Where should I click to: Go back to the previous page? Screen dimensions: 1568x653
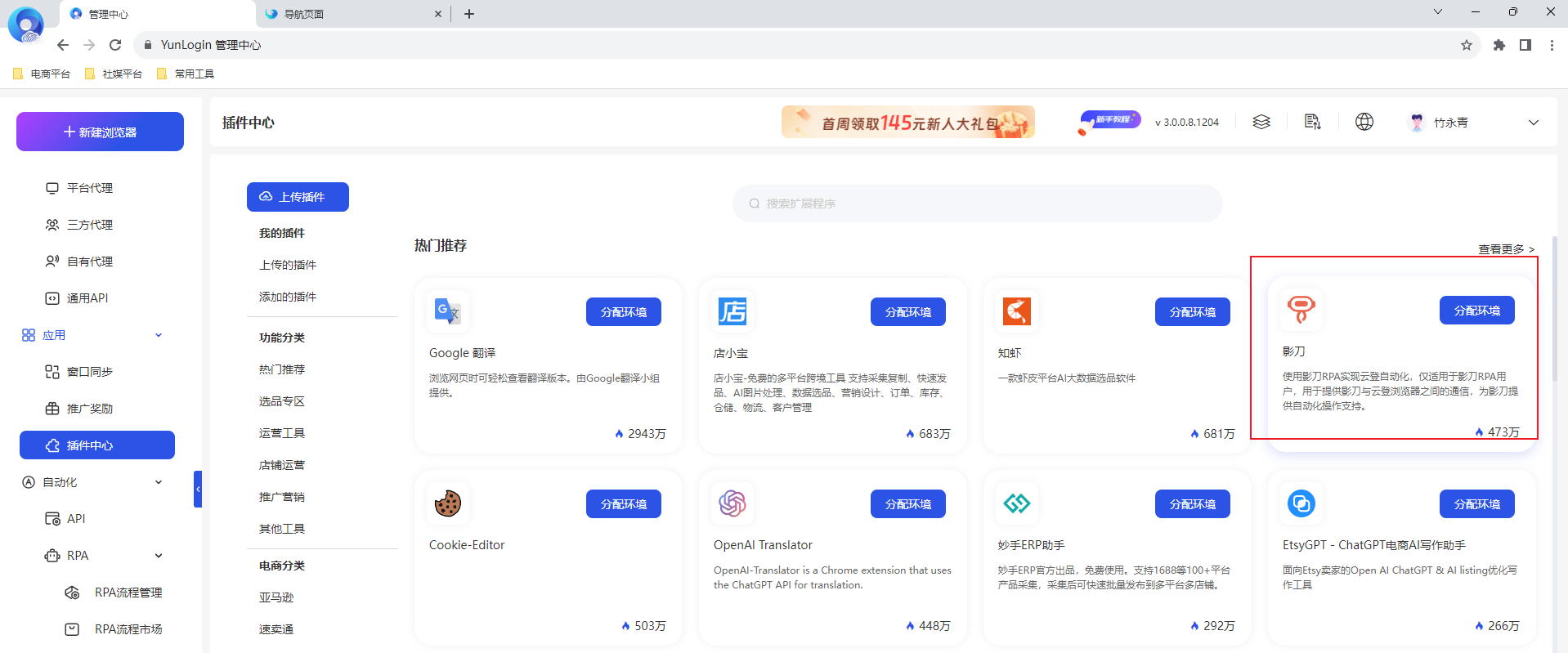click(x=63, y=45)
